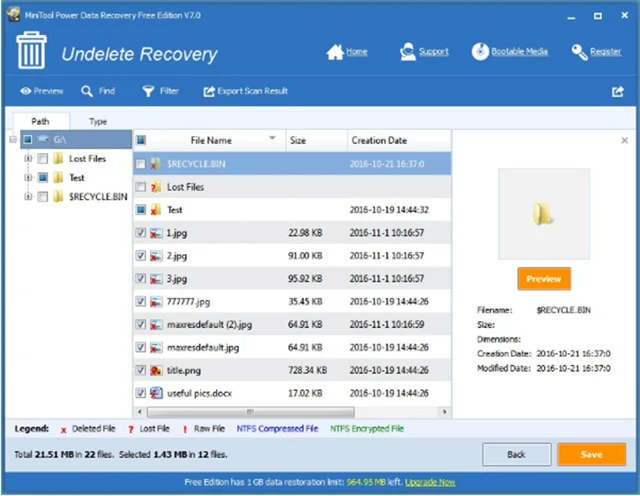The height and width of the screenshot is (496, 640).
Task: Uncheck the useful pics.docx checkbox
Action: pyautogui.click(x=141, y=393)
